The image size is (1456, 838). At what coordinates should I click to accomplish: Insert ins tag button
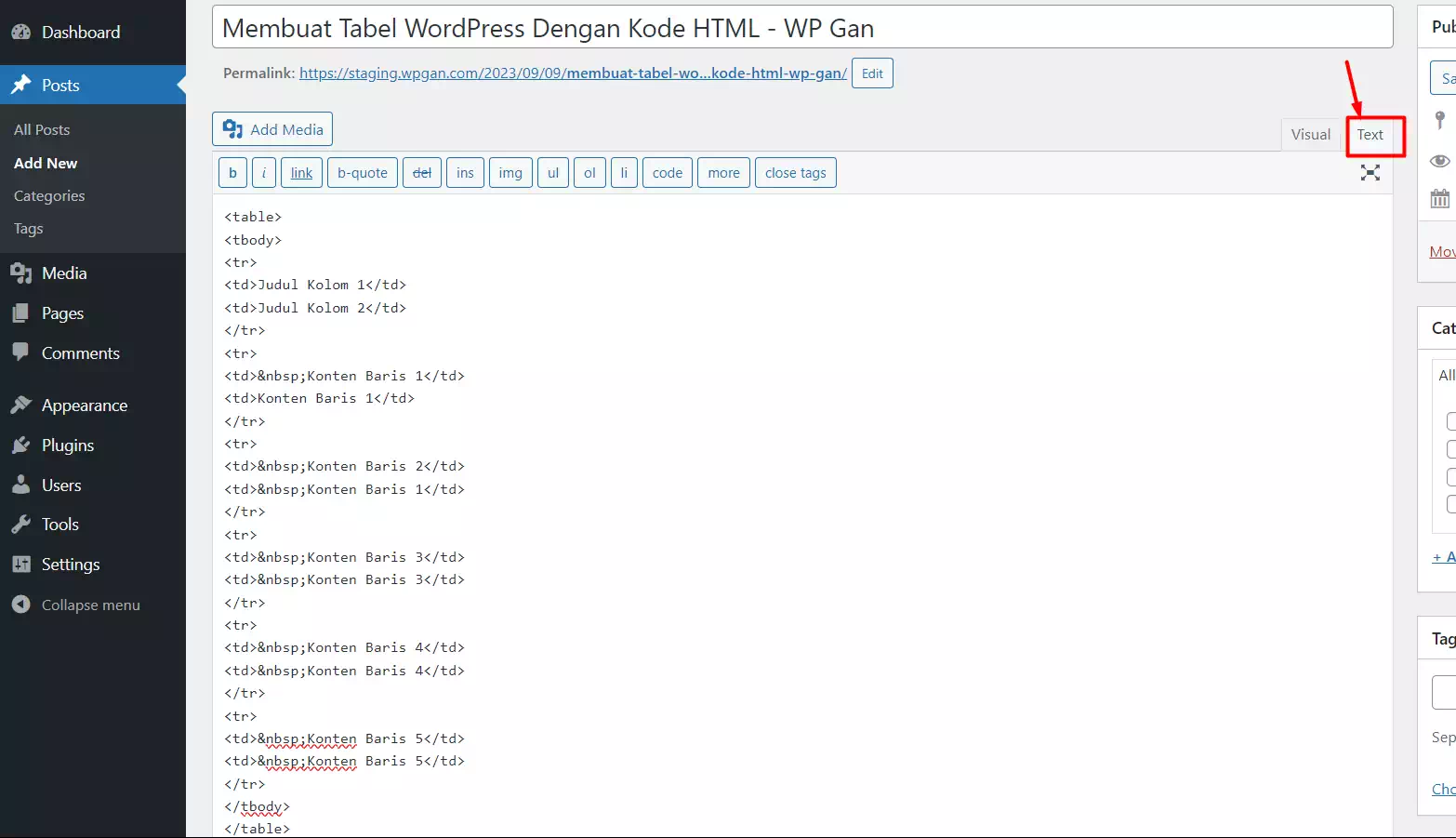(466, 173)
